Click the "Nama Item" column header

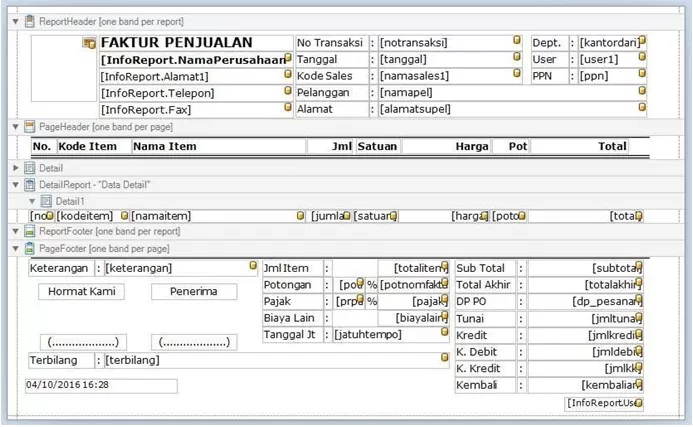(165, 146)
